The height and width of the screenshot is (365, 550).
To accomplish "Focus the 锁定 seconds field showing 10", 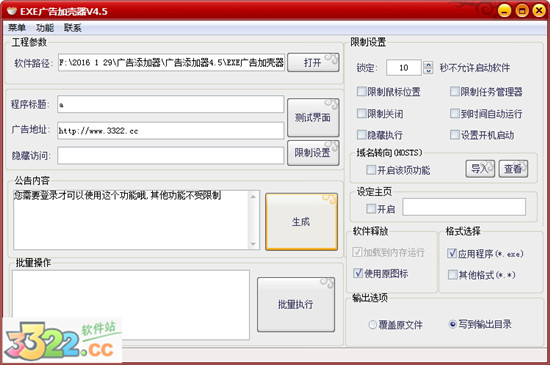I will click(x=404, y=67).
